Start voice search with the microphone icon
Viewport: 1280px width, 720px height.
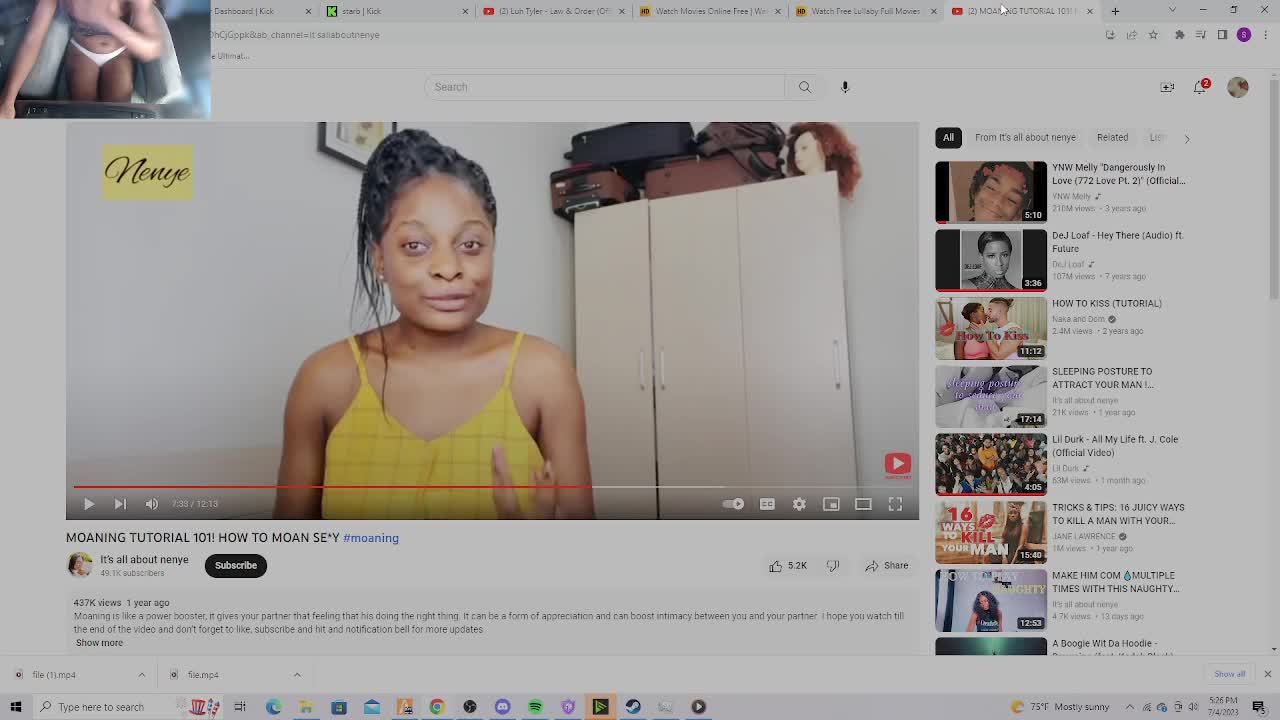(845, 87)
